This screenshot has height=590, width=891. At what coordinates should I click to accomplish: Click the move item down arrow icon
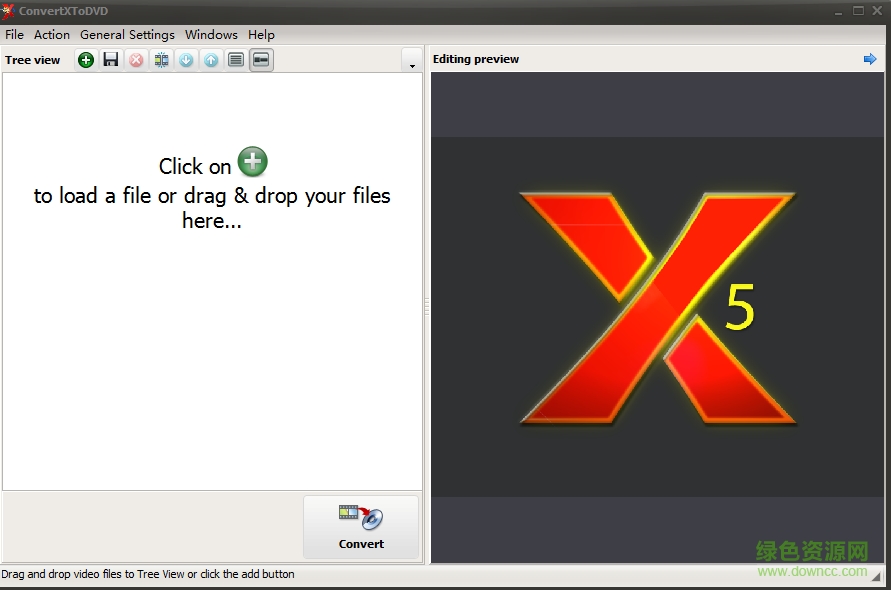pos(186,59)
